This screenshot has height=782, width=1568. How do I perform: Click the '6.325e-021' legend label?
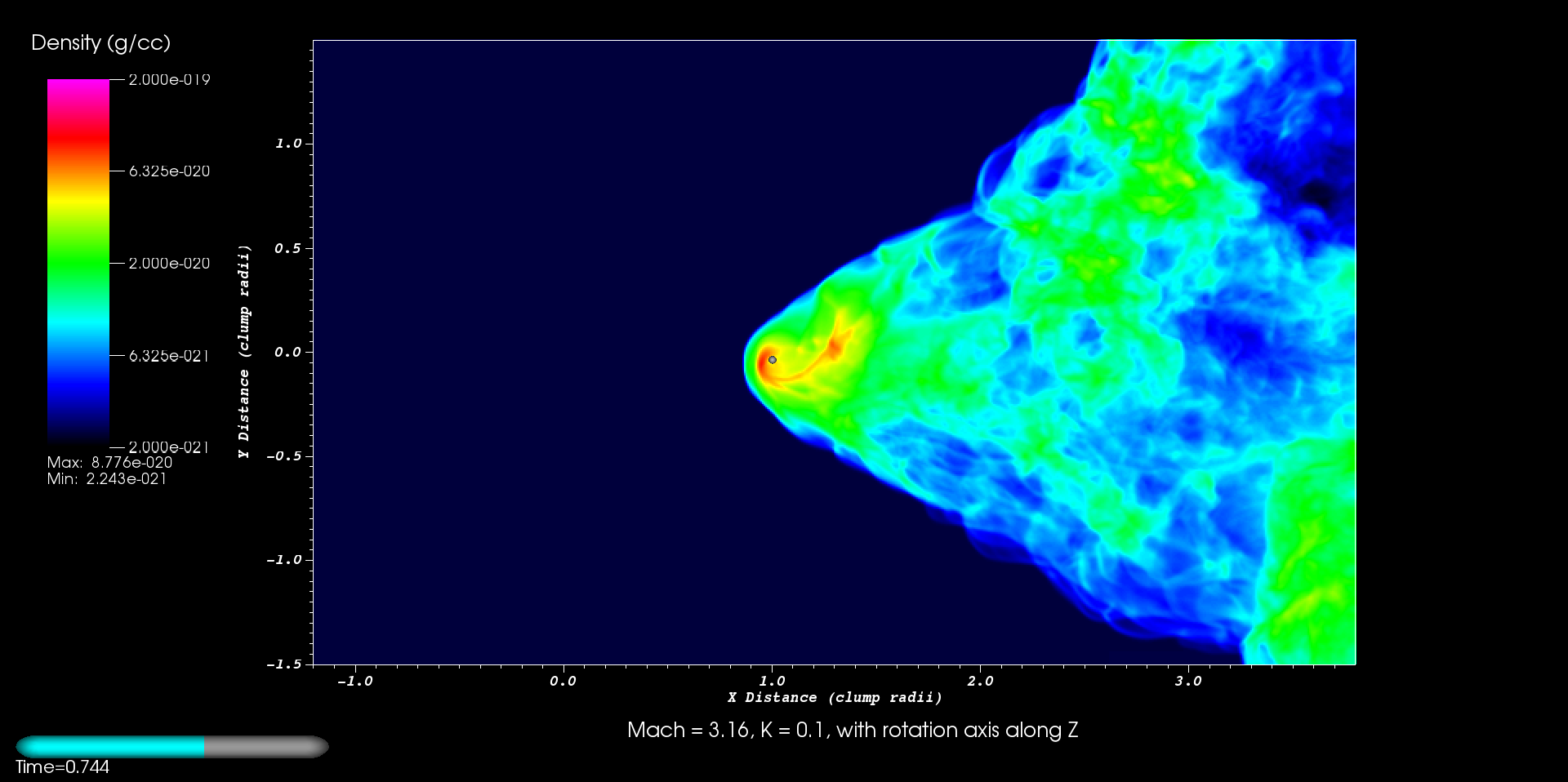click(x=169, y=356)
